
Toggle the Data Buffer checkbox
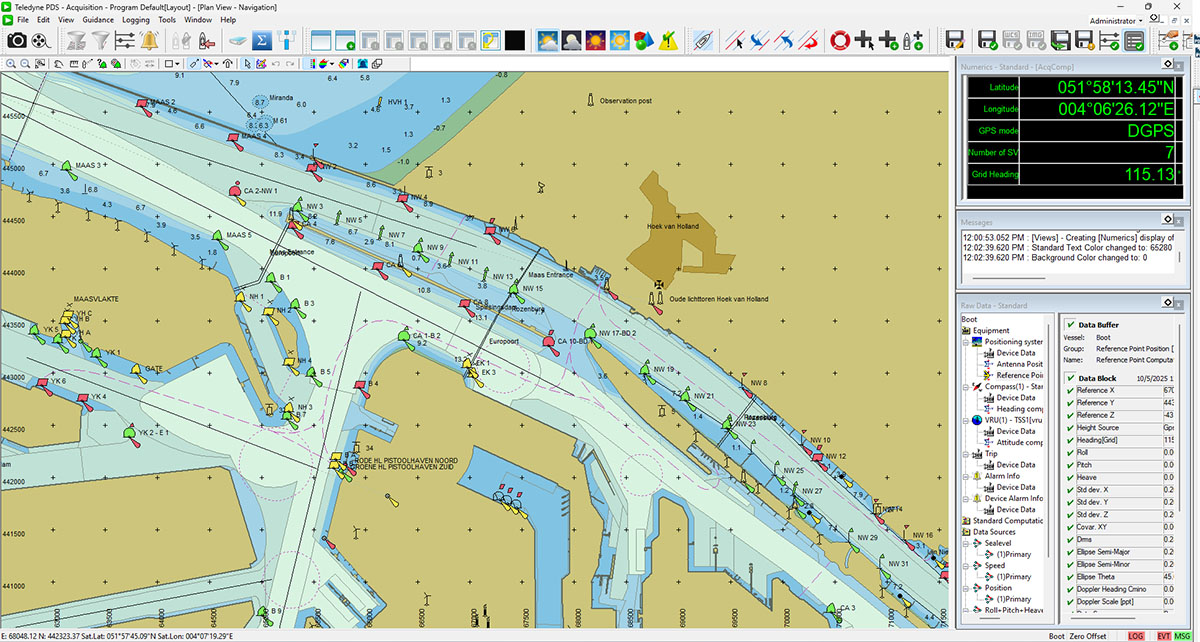[x=1071, y=325]
